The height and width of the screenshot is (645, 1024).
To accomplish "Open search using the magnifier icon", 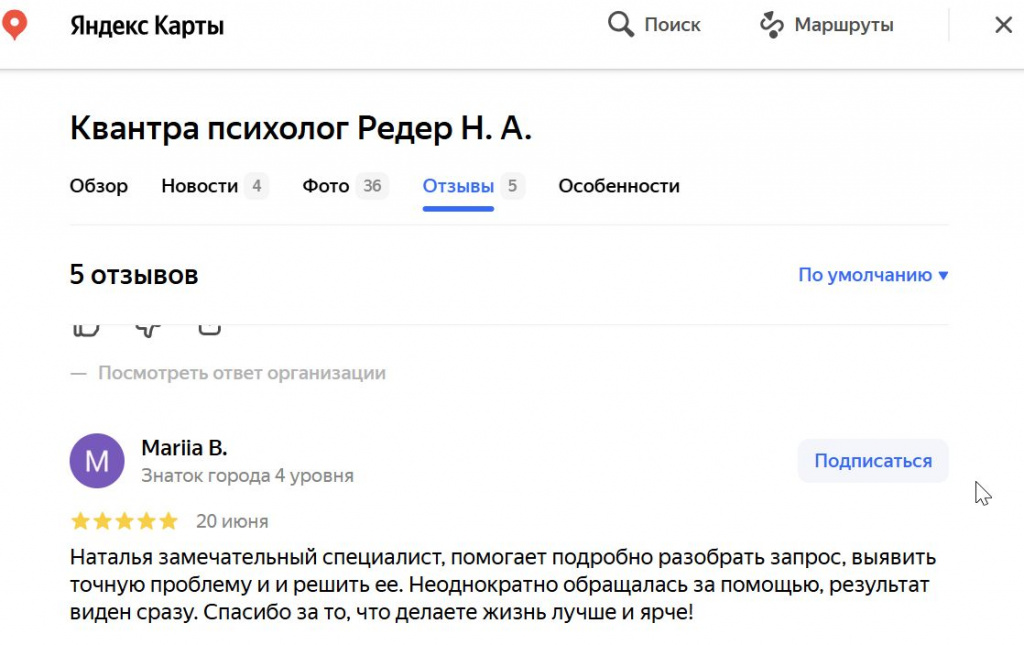I will point(620,24).
